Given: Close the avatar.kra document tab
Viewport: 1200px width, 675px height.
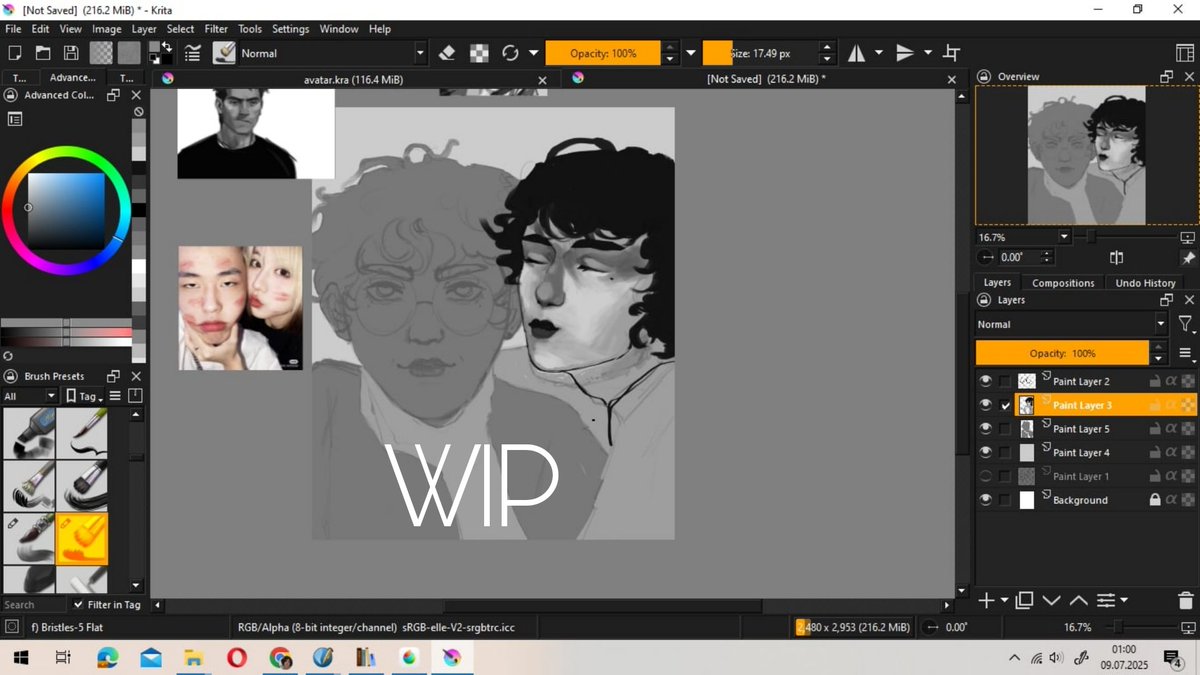Looking at the screenshot, I should click(x=543, y=79).
